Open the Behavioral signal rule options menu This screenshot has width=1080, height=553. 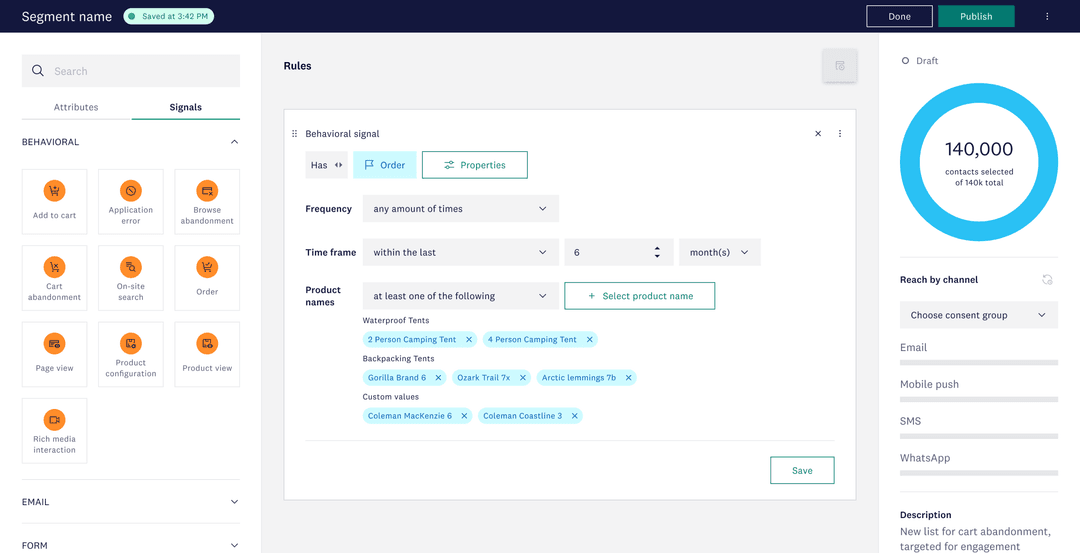click(840, 134)
